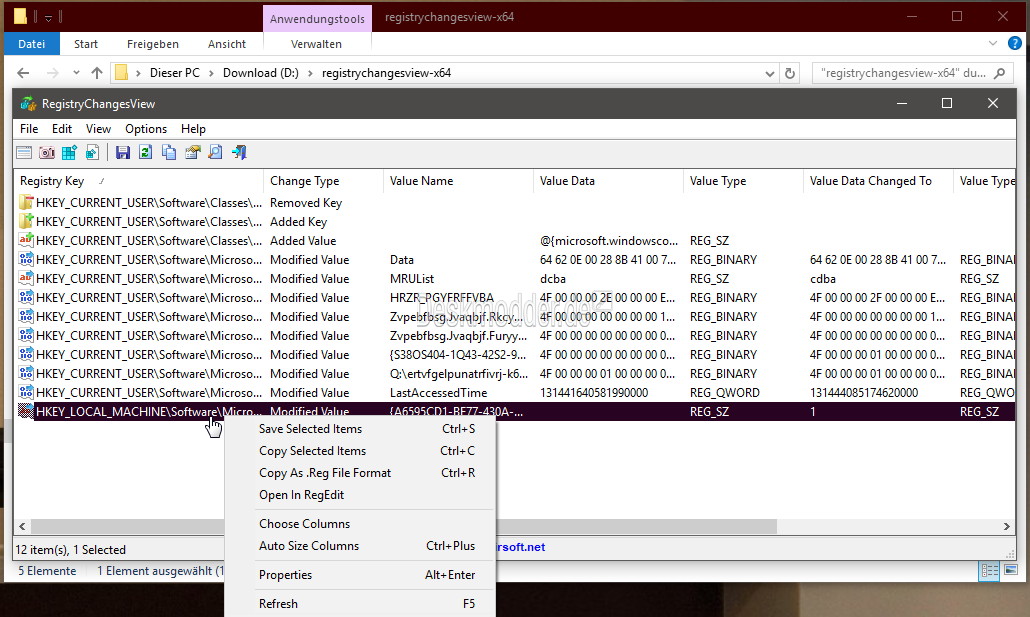Select the HRZR_PGYFRFFVBA value name cell

(x=441, y=298)
